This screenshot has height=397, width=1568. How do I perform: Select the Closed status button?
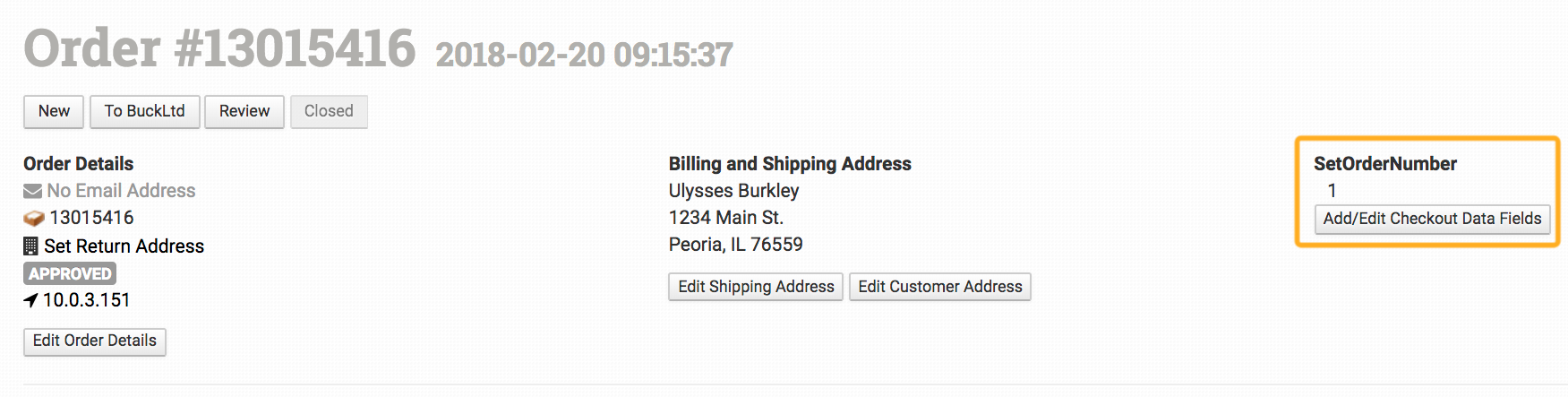(329, 111)
